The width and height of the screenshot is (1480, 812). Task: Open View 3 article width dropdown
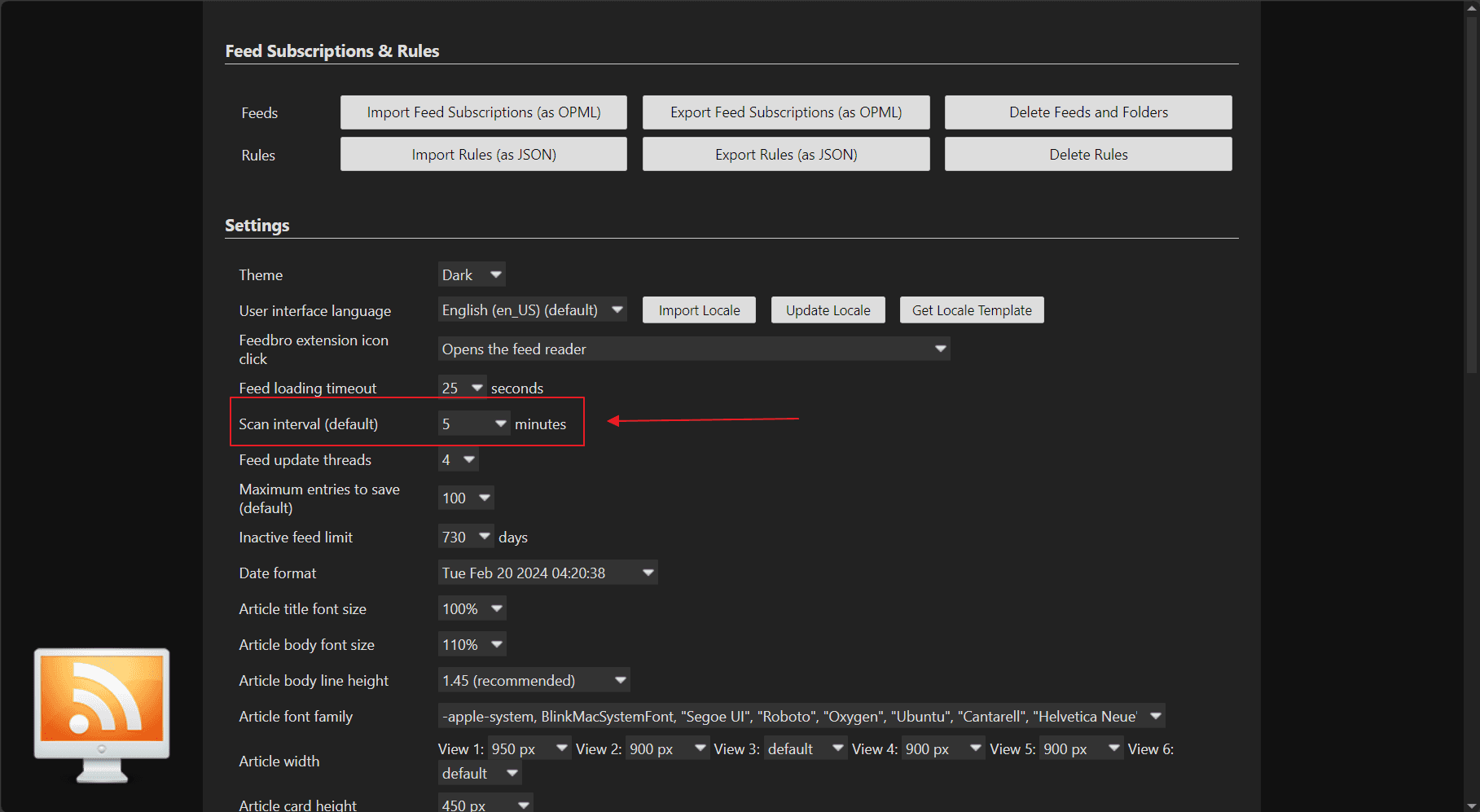coord(806,748)
